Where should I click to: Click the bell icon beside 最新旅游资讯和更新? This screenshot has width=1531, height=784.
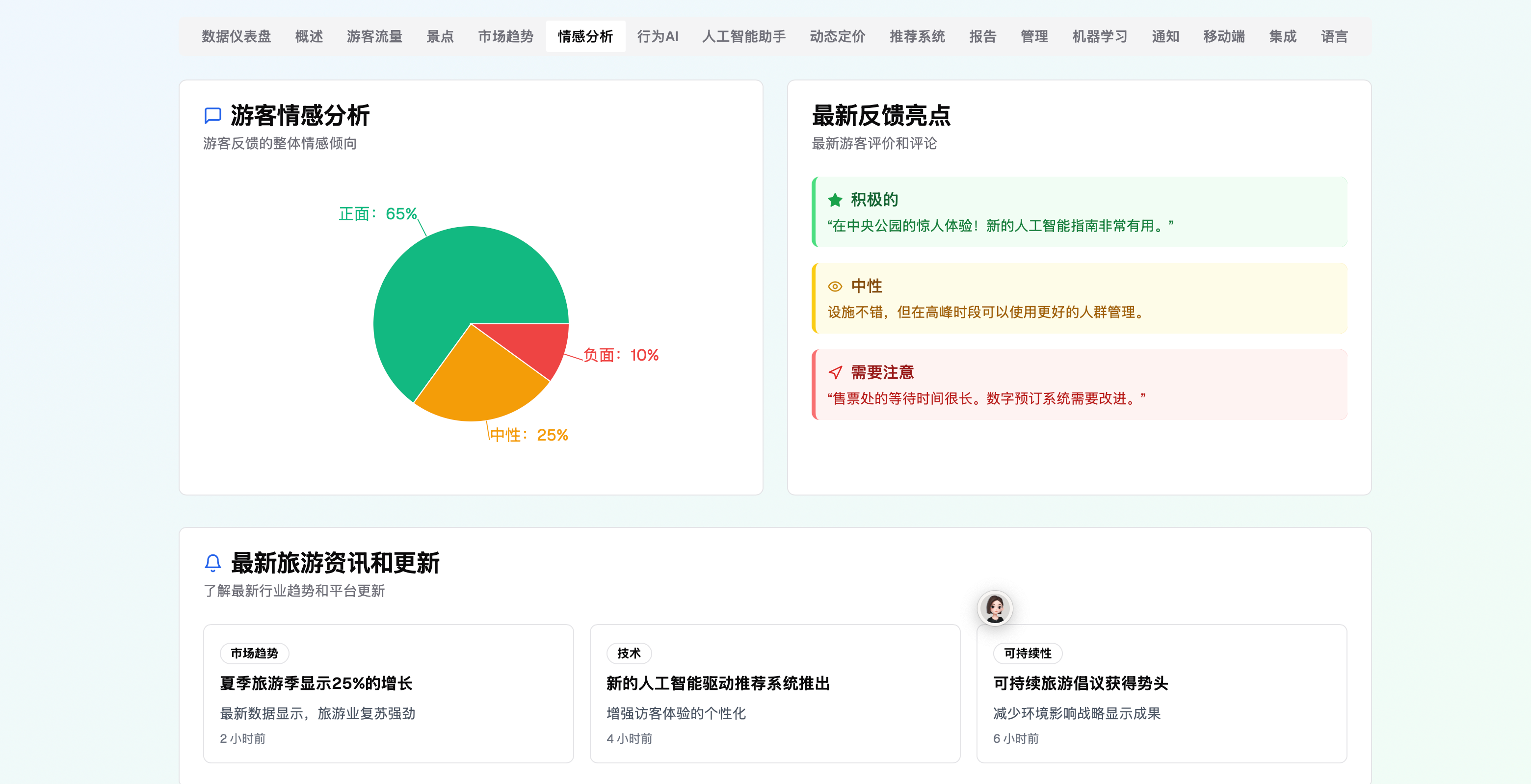pyautogui.click(x=212, y=562)
